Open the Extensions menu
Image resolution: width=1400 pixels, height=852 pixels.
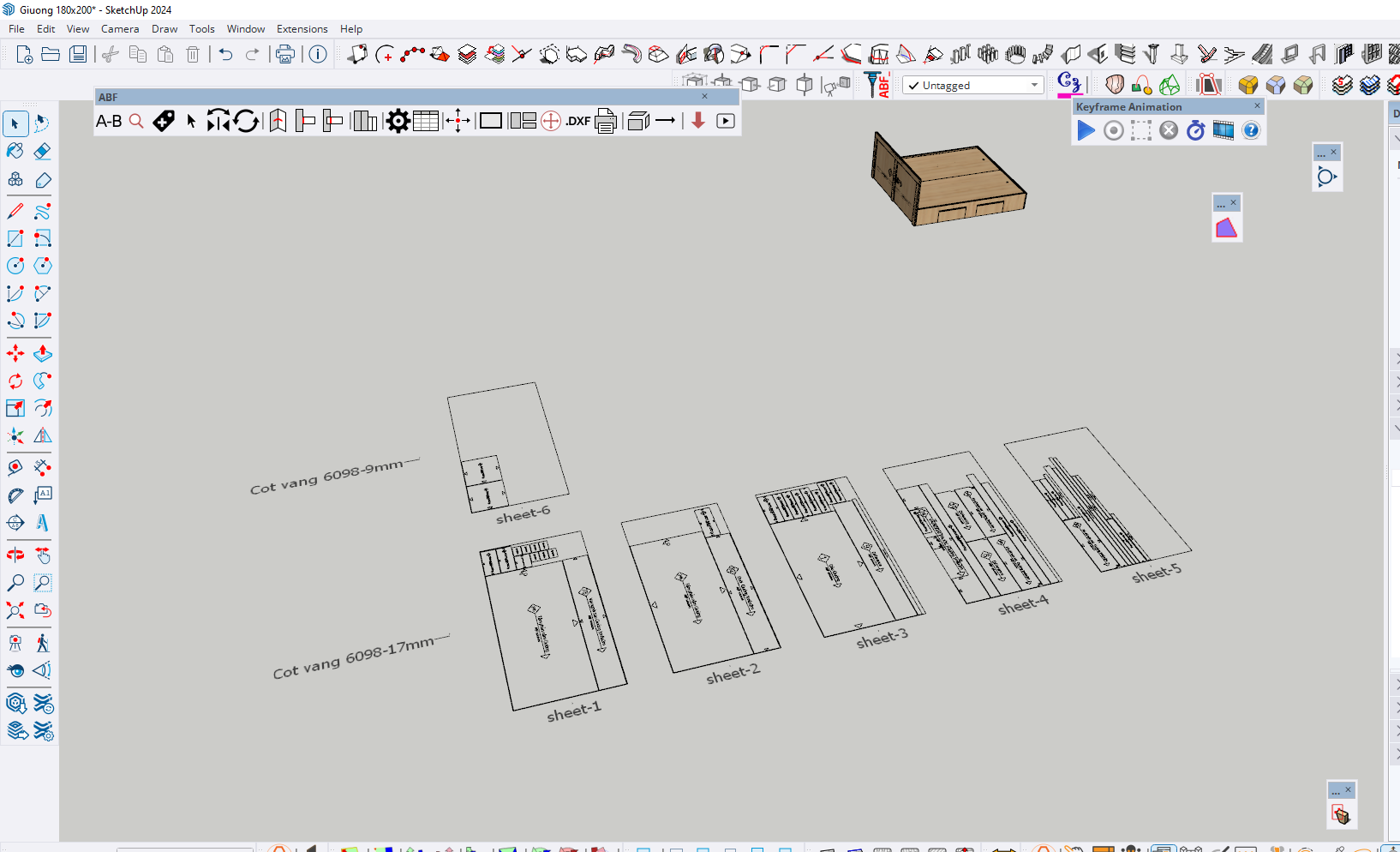point(302,29)
